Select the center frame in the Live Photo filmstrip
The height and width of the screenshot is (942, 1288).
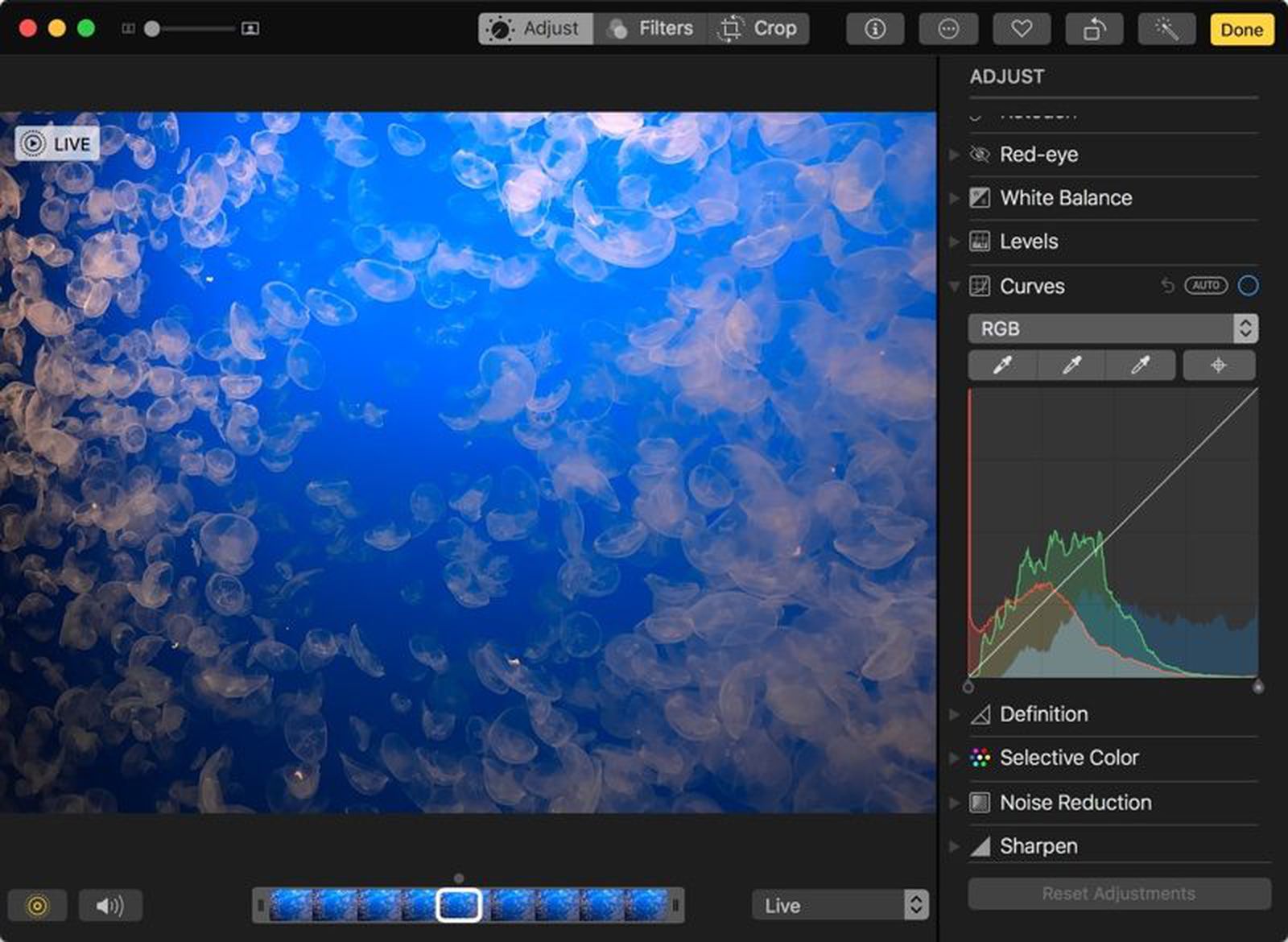(459, 905)
